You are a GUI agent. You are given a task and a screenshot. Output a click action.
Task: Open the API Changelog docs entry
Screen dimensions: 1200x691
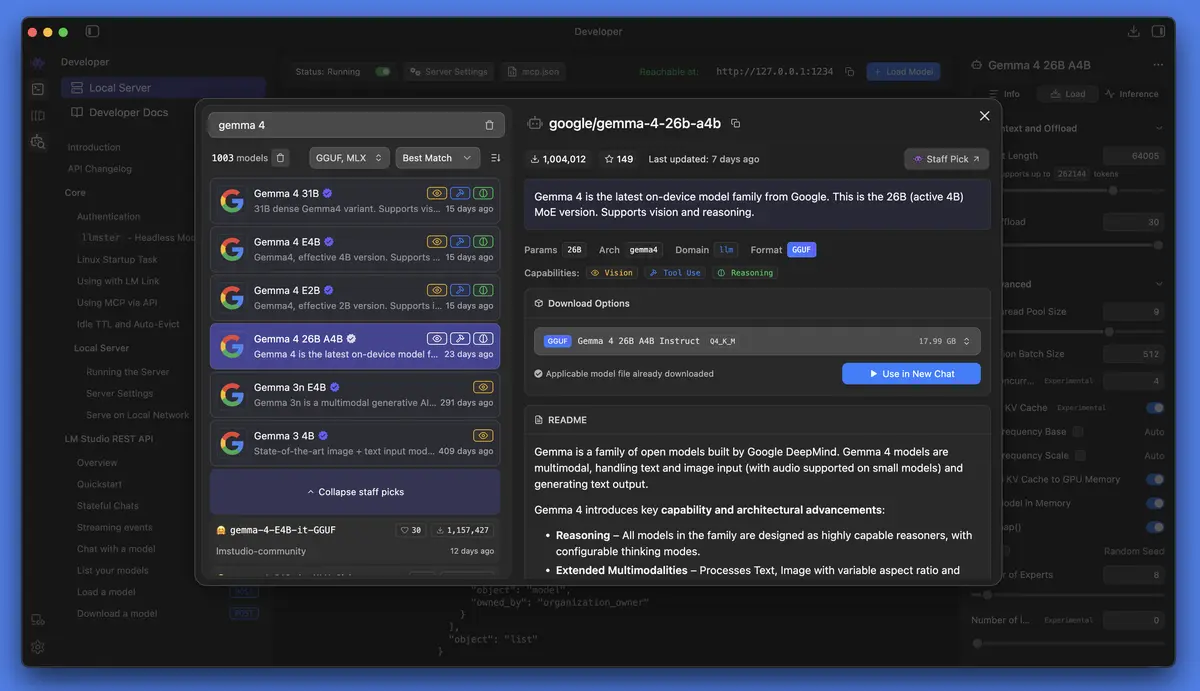tap(100, 169)
